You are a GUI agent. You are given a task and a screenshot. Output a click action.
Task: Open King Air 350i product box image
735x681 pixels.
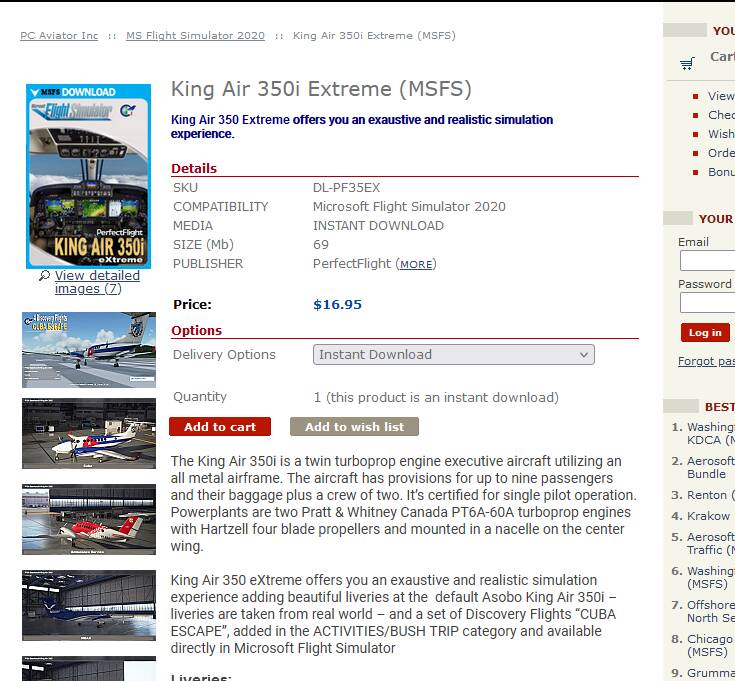coord(89,176)
